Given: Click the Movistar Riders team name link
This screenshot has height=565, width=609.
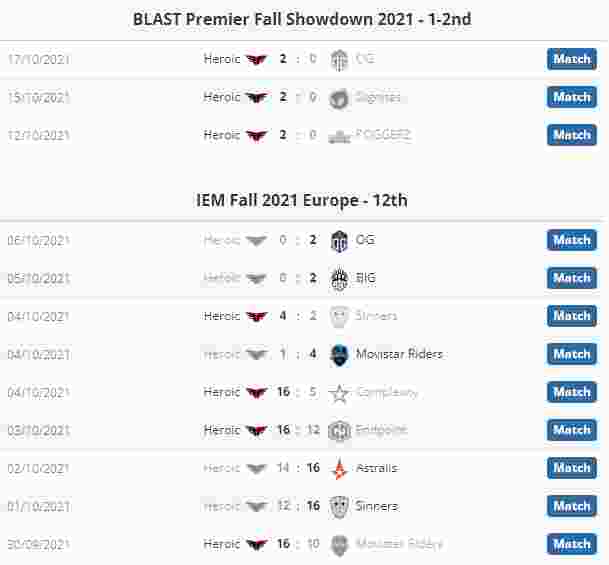Looking at the screenshot, I should (x=399, y=354).
